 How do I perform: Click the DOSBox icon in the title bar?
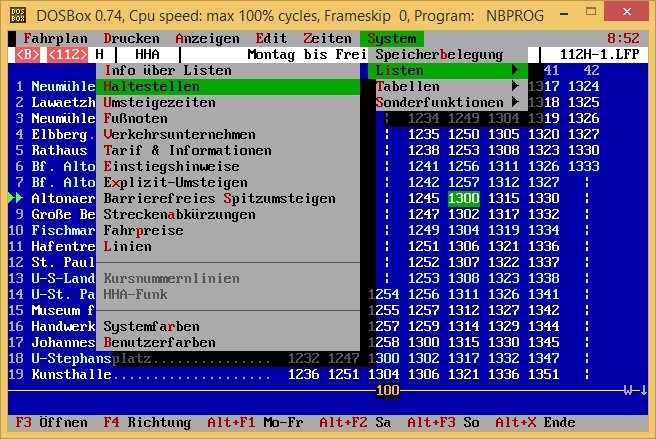click(x=15, y=13)
